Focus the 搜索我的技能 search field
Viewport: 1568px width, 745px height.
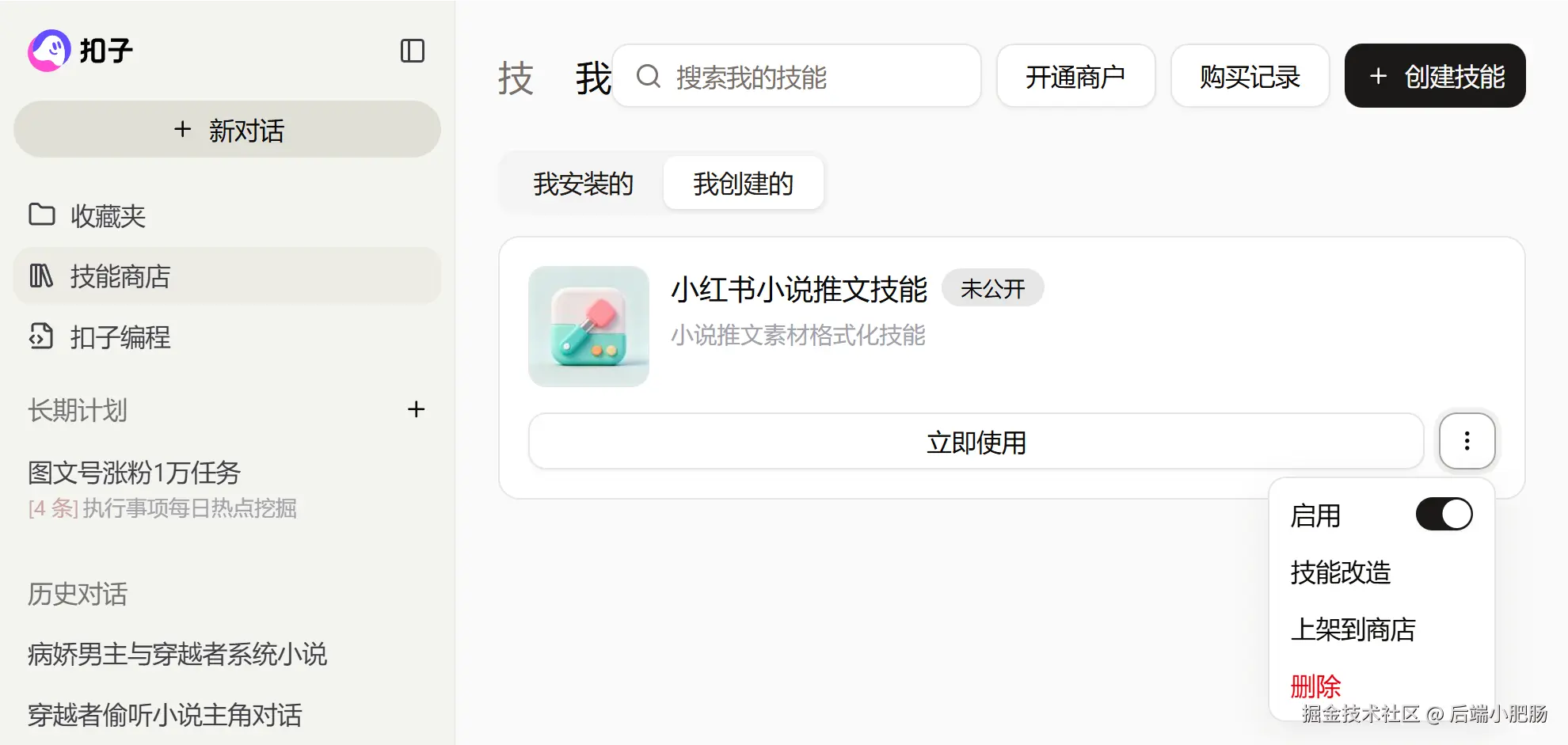point(797,76)
